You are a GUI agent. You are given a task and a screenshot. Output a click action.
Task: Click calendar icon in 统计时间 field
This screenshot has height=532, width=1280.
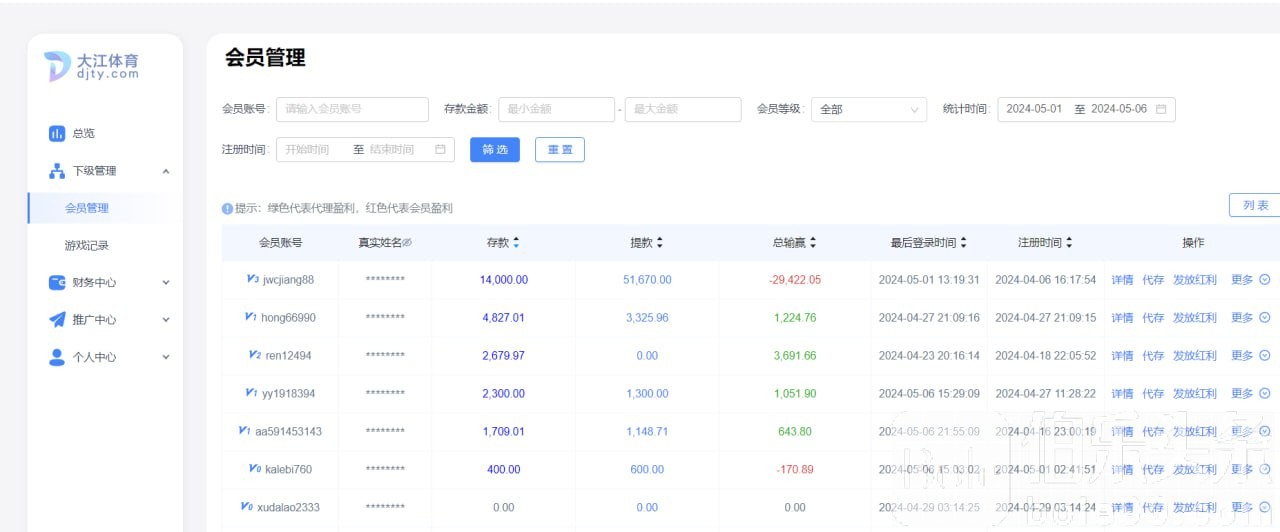(x=1161, y=109)
